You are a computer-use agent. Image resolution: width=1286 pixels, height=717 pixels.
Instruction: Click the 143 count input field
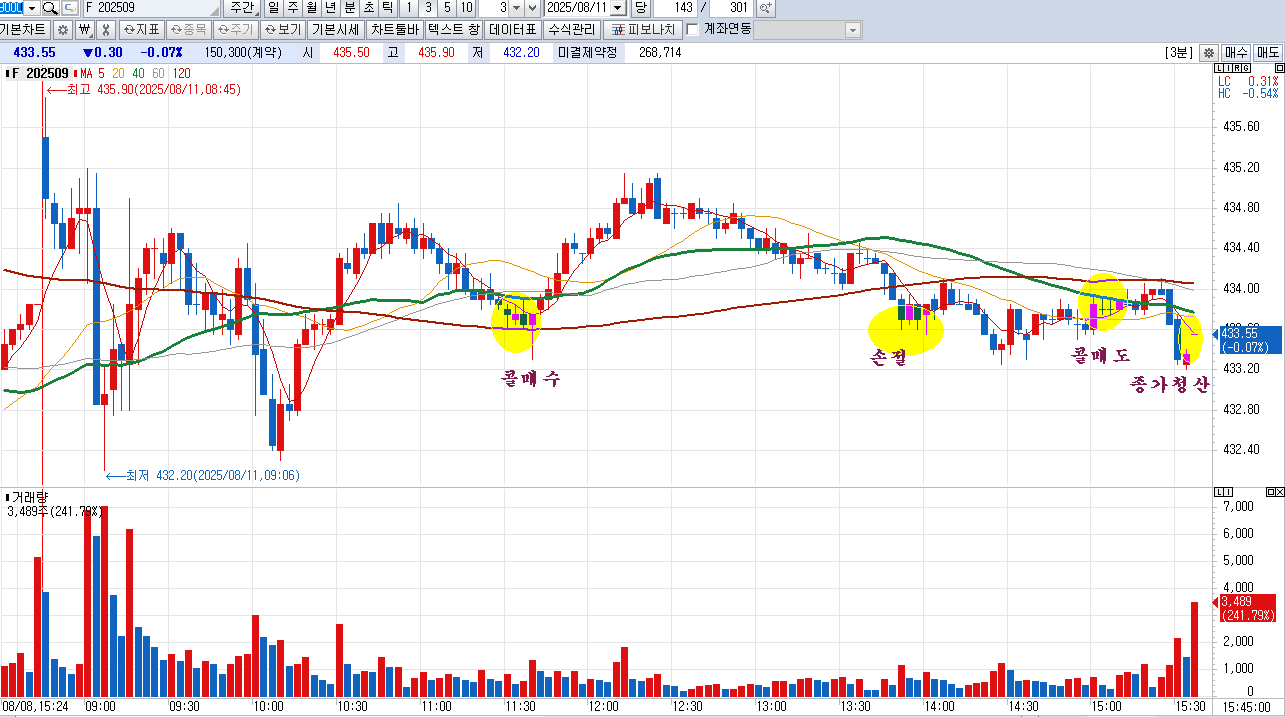tap(675, 8)
